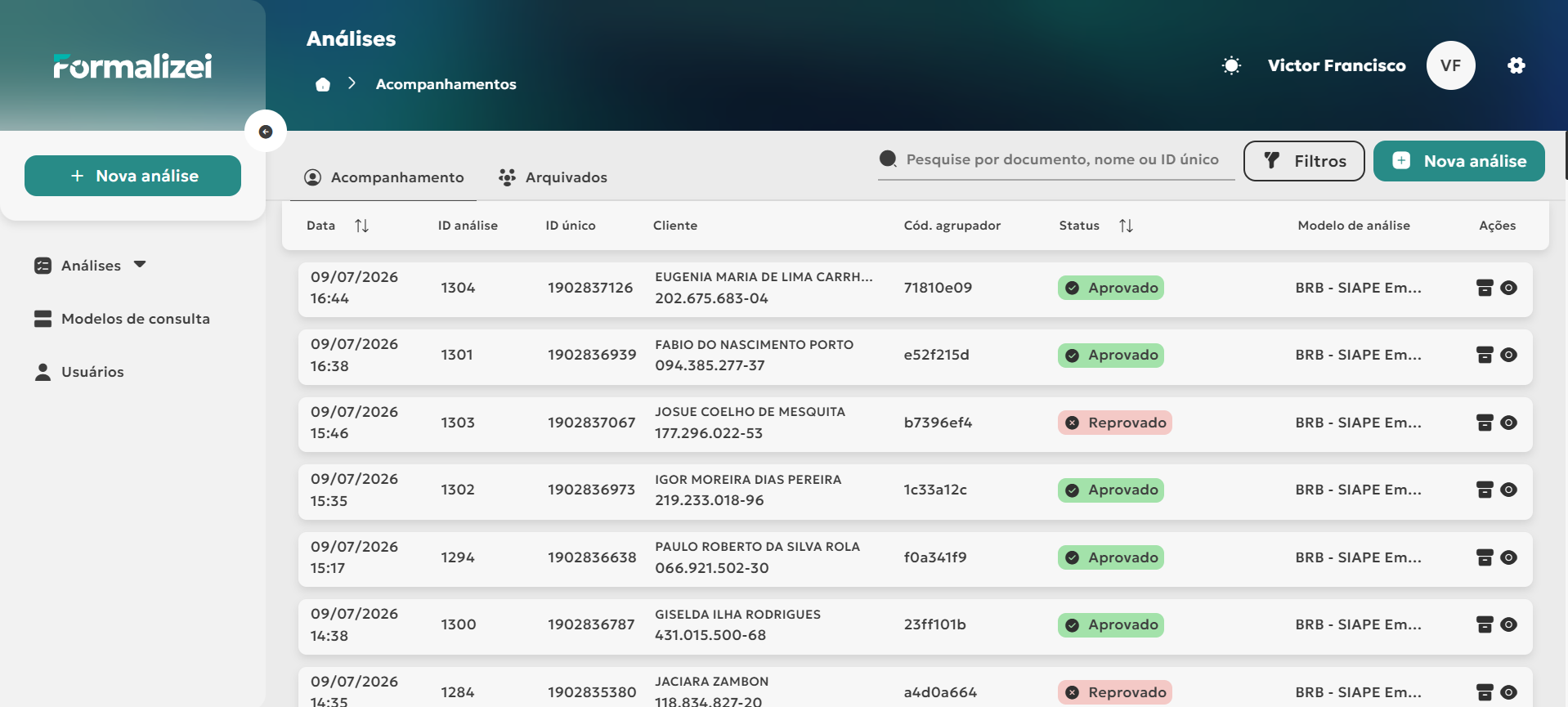Switch to the Acompanhamento tab

(x=383, y=177)
